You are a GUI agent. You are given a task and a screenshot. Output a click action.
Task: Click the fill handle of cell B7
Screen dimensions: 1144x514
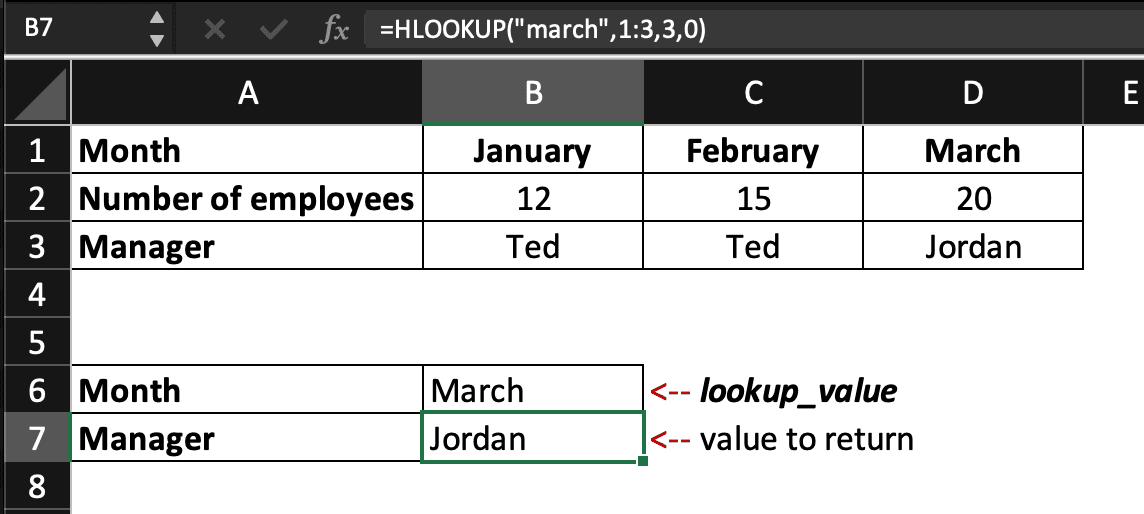point(641,461)
